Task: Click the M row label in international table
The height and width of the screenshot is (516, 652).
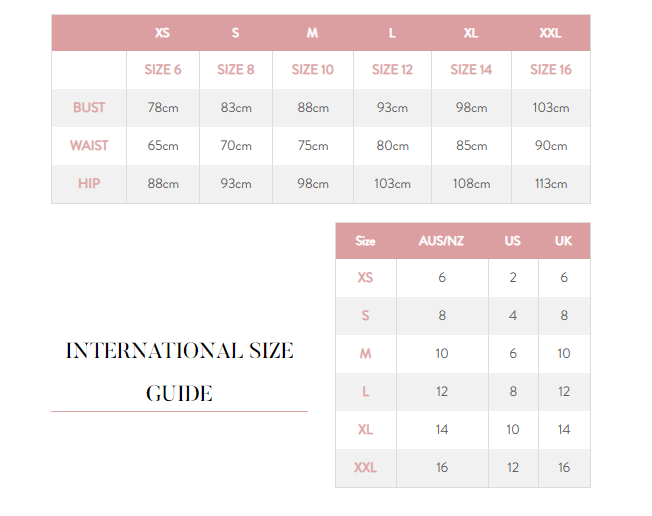Action: (365, 354)
